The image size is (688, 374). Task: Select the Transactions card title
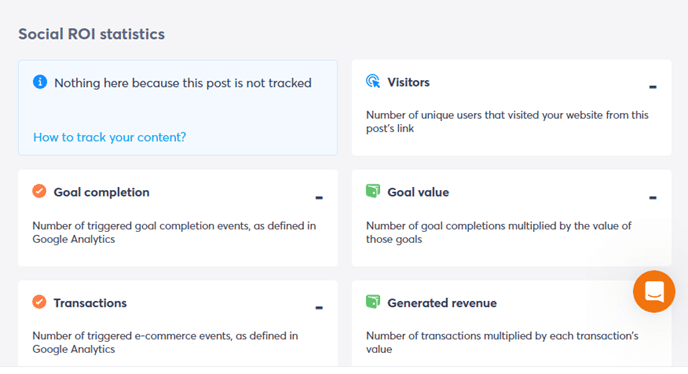90,303
